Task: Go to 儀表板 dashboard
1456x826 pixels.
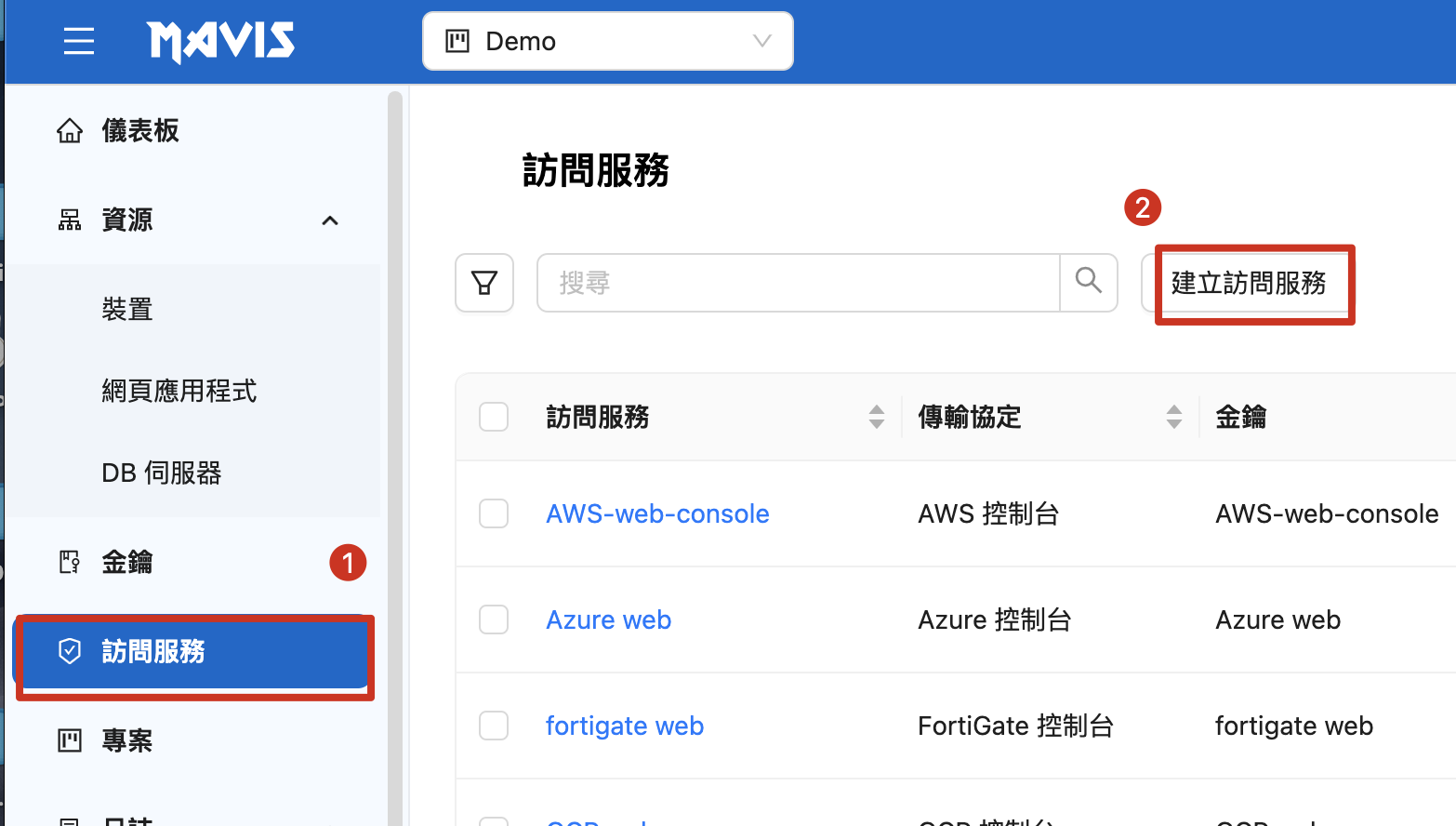Action: pos(140,131)
